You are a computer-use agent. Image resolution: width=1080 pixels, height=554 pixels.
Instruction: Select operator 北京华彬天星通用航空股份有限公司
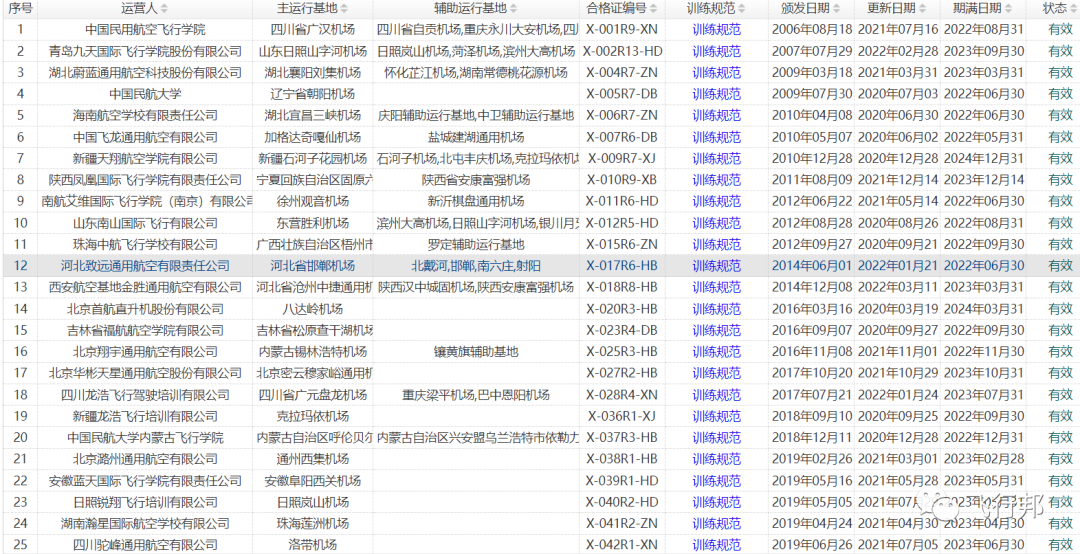(x=145, y=373)
